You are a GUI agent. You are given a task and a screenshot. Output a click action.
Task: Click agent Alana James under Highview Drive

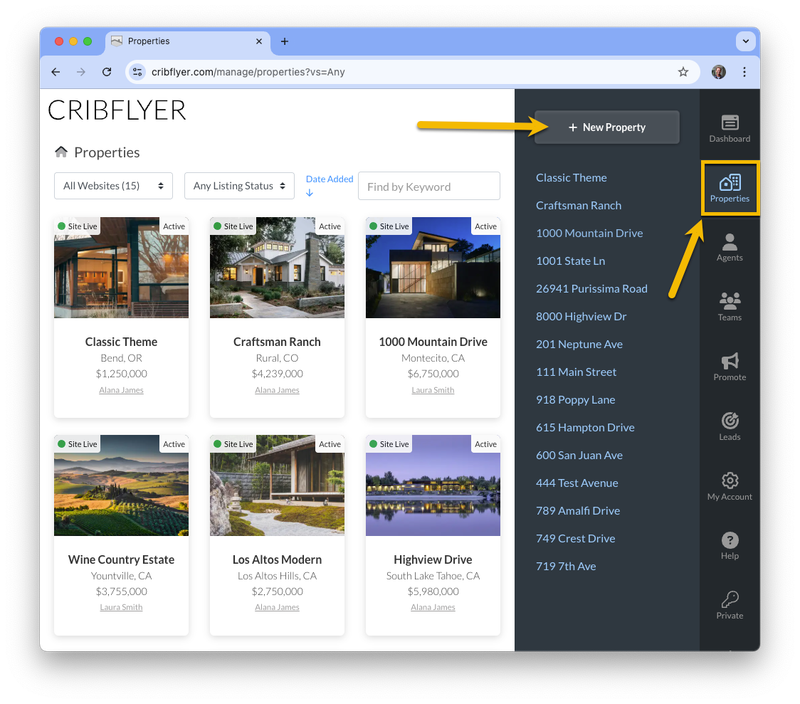(x=433, y=608)
